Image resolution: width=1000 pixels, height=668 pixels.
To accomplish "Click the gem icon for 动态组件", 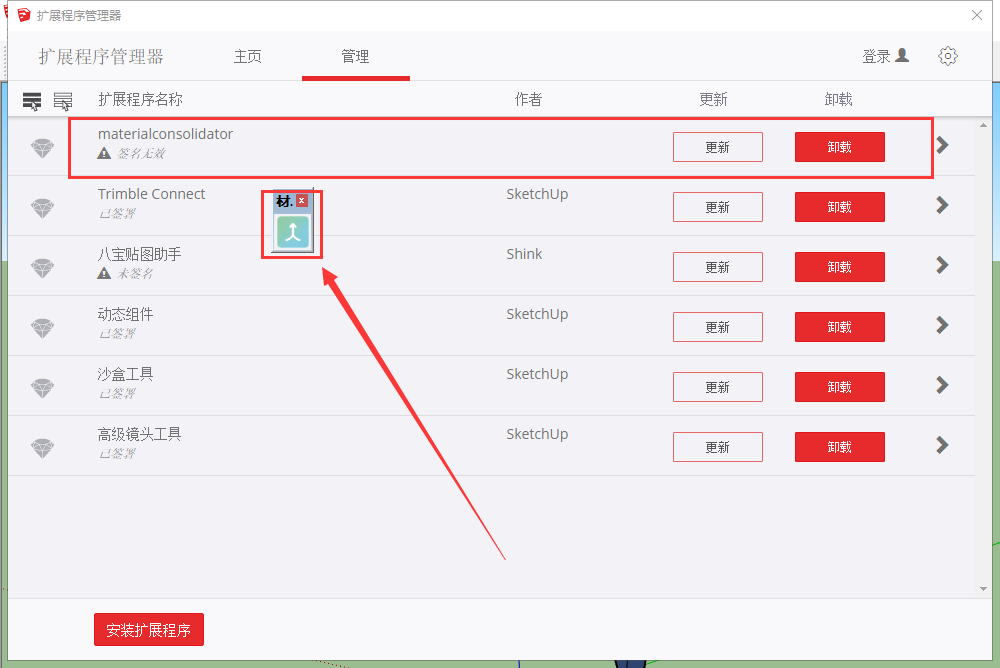I will pyautogui.click(x=43, y=328).
